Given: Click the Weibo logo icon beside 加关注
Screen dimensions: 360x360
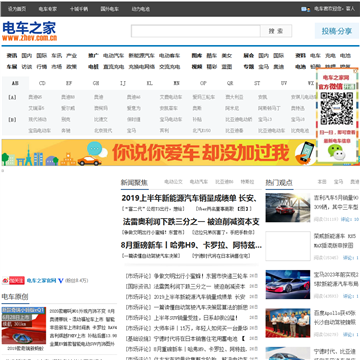Looking at the screenshot, I should [5, 280].
